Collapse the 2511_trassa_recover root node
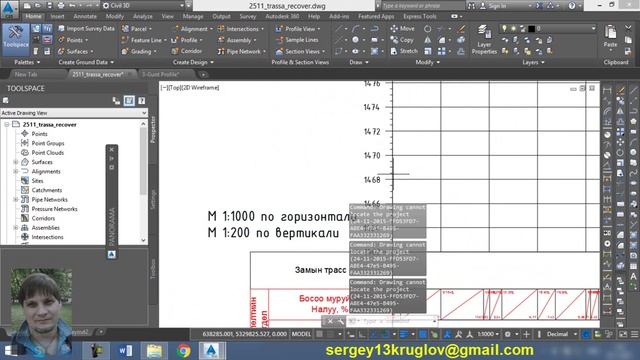Screen dimensions: 640x360 point(7,124)
